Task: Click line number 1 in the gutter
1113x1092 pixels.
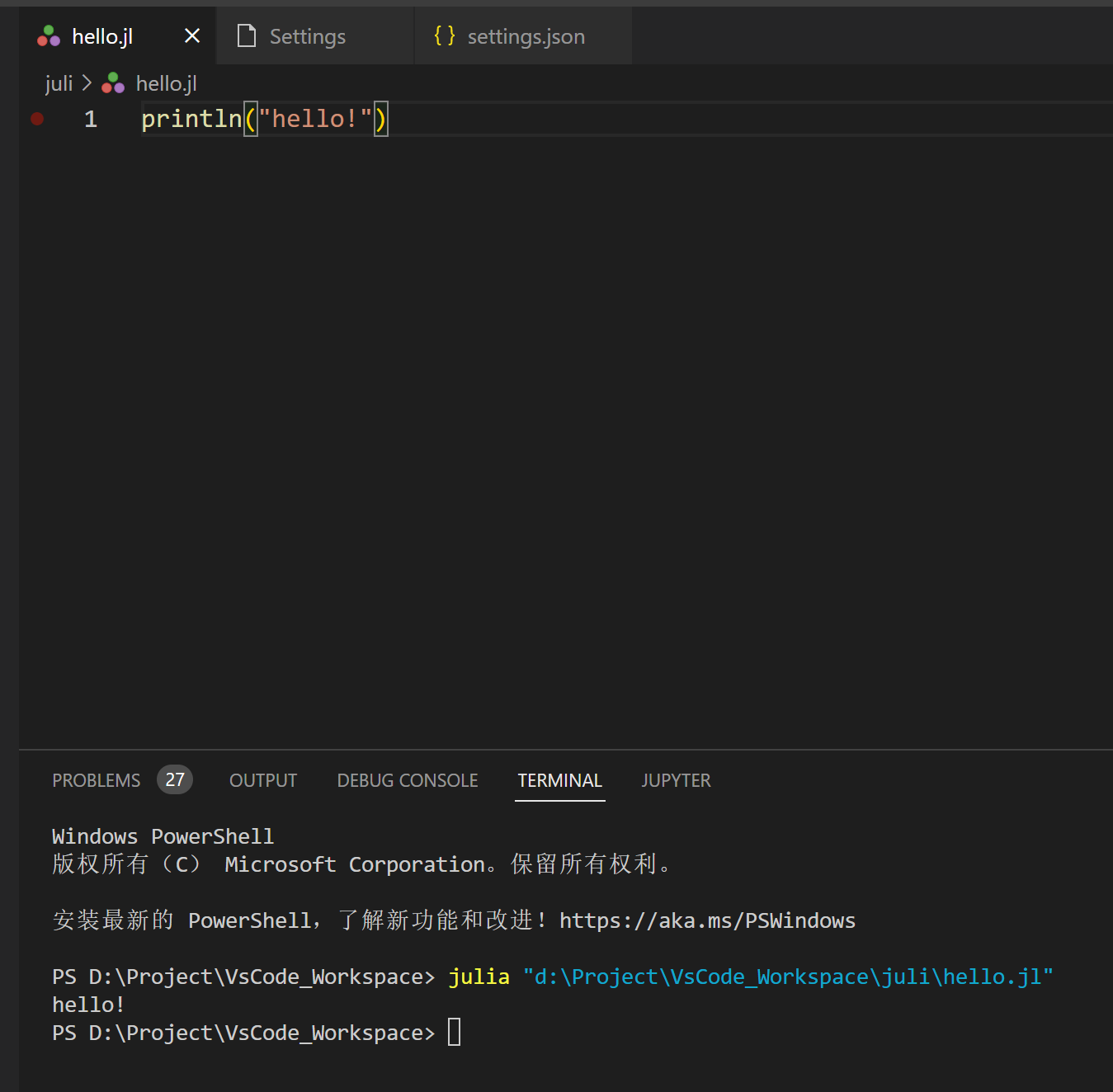Action: pos(91,119)
